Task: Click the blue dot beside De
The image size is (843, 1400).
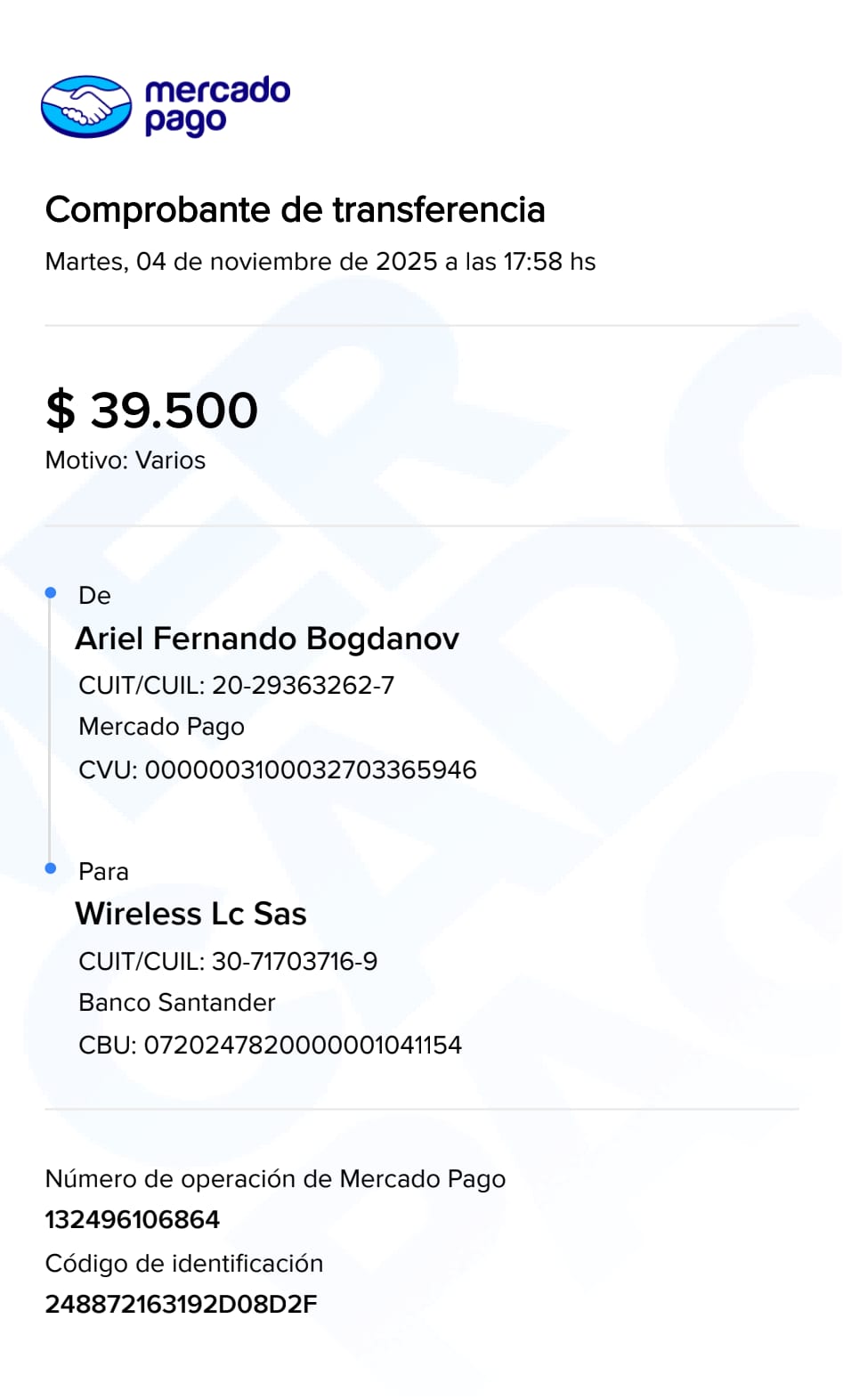Action: (x=51, y=592)
